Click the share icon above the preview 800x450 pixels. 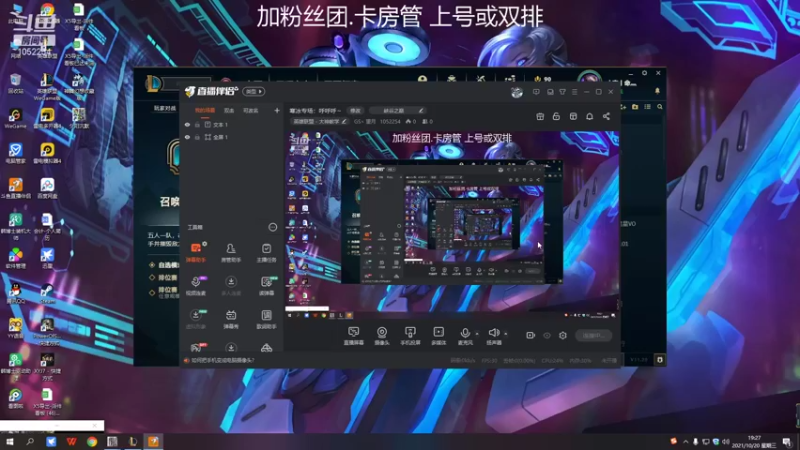pyautogui.click(x=606, y=116)
